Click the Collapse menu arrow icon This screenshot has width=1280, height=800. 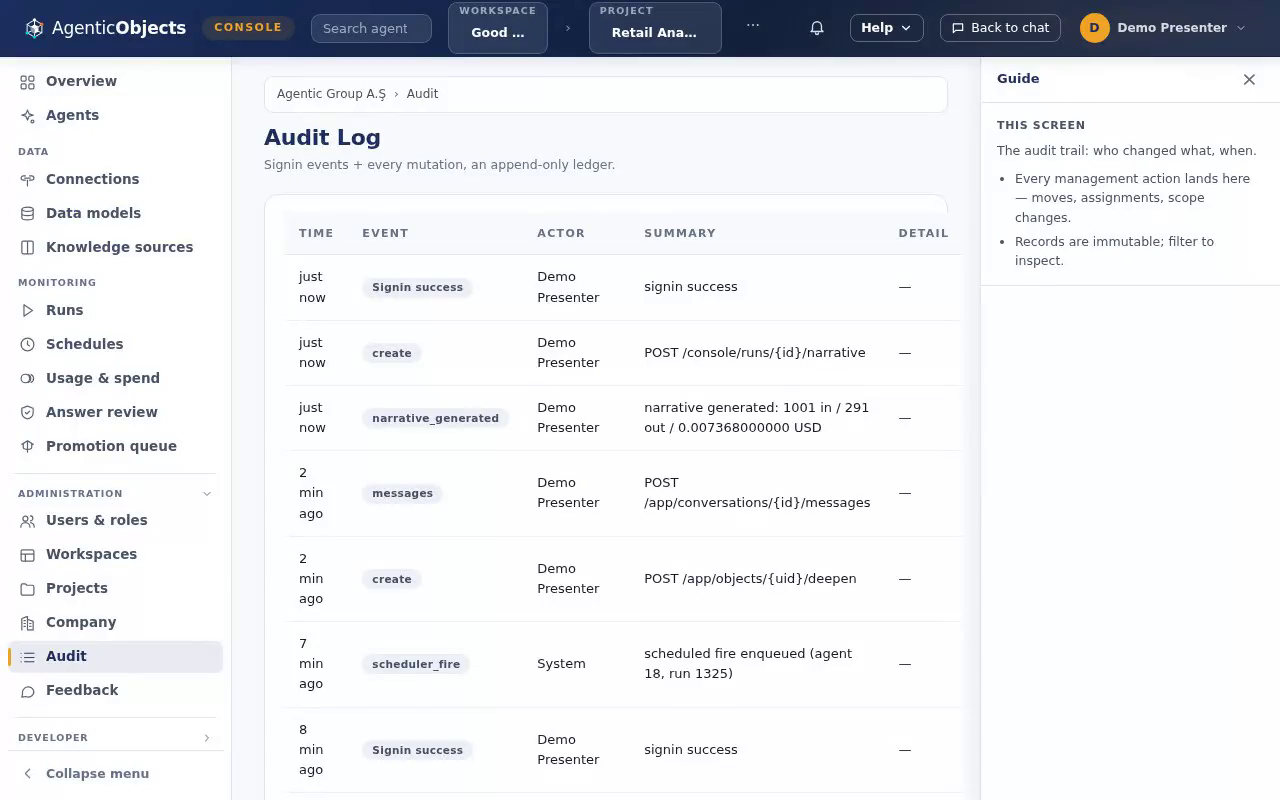point(28,773)
